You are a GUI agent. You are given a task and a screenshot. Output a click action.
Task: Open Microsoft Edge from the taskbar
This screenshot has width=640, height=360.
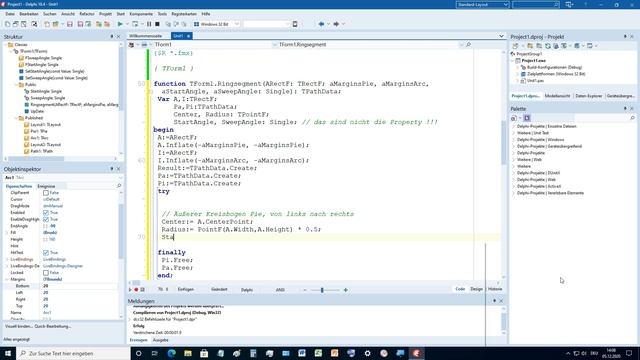coord(171,353)
